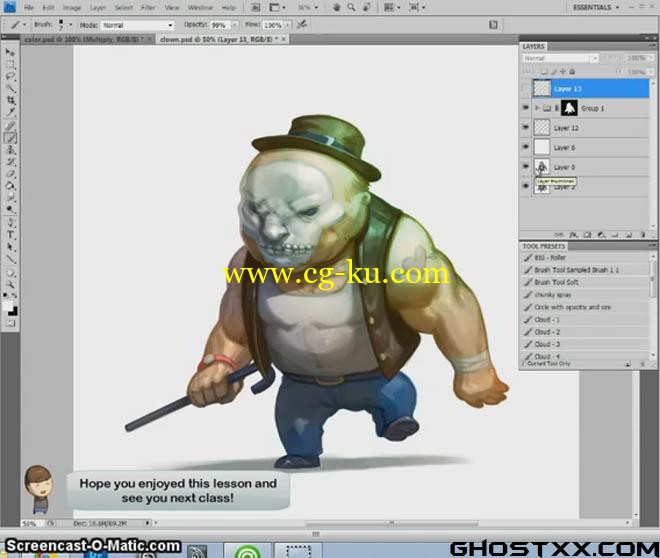Toggle lock transparent pixels

click(544, 72)
